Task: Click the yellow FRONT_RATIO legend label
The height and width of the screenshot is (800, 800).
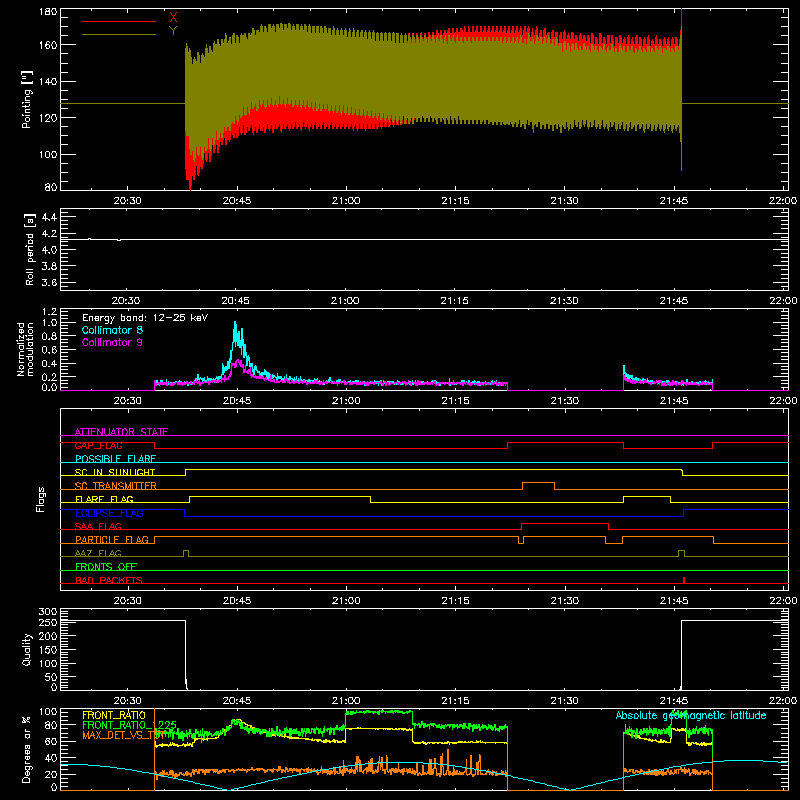Action: coord(114,715)
